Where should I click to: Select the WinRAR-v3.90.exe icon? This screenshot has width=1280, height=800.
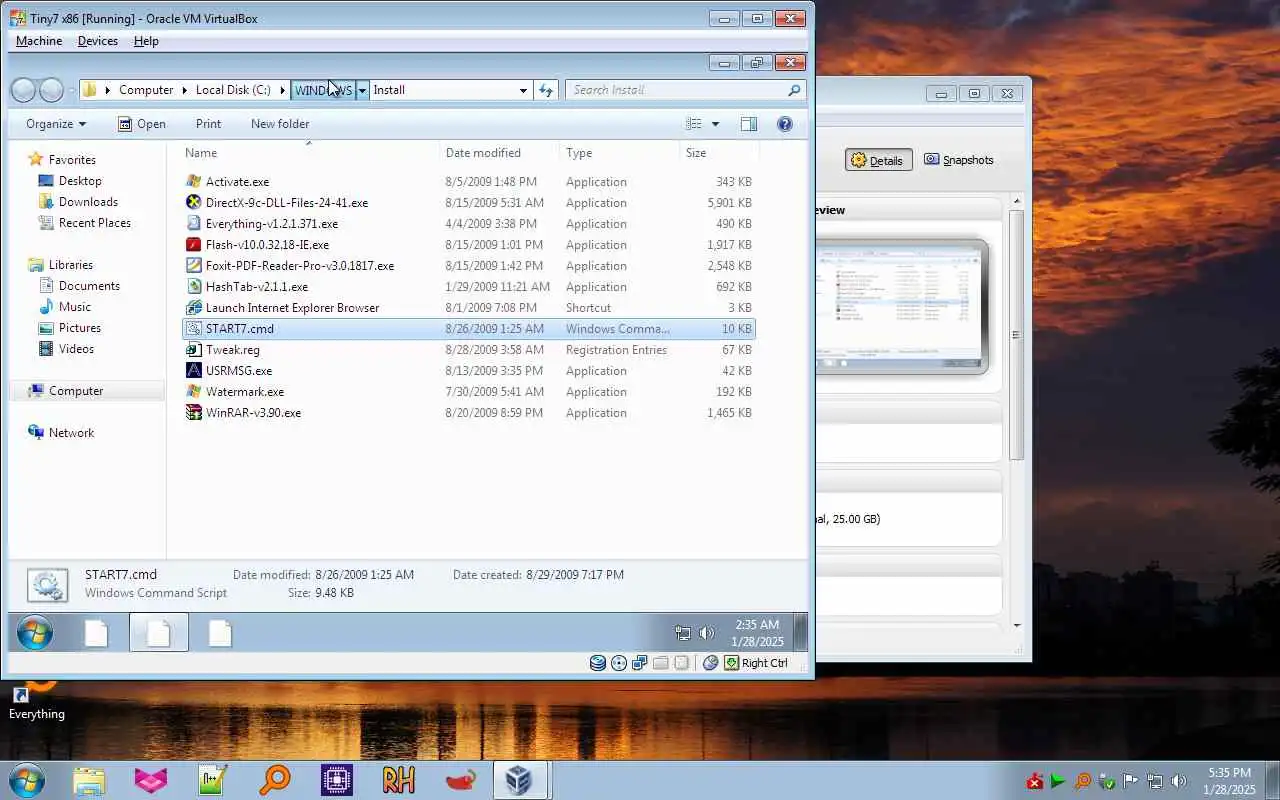pyautogui.click(x=194, y=413)
